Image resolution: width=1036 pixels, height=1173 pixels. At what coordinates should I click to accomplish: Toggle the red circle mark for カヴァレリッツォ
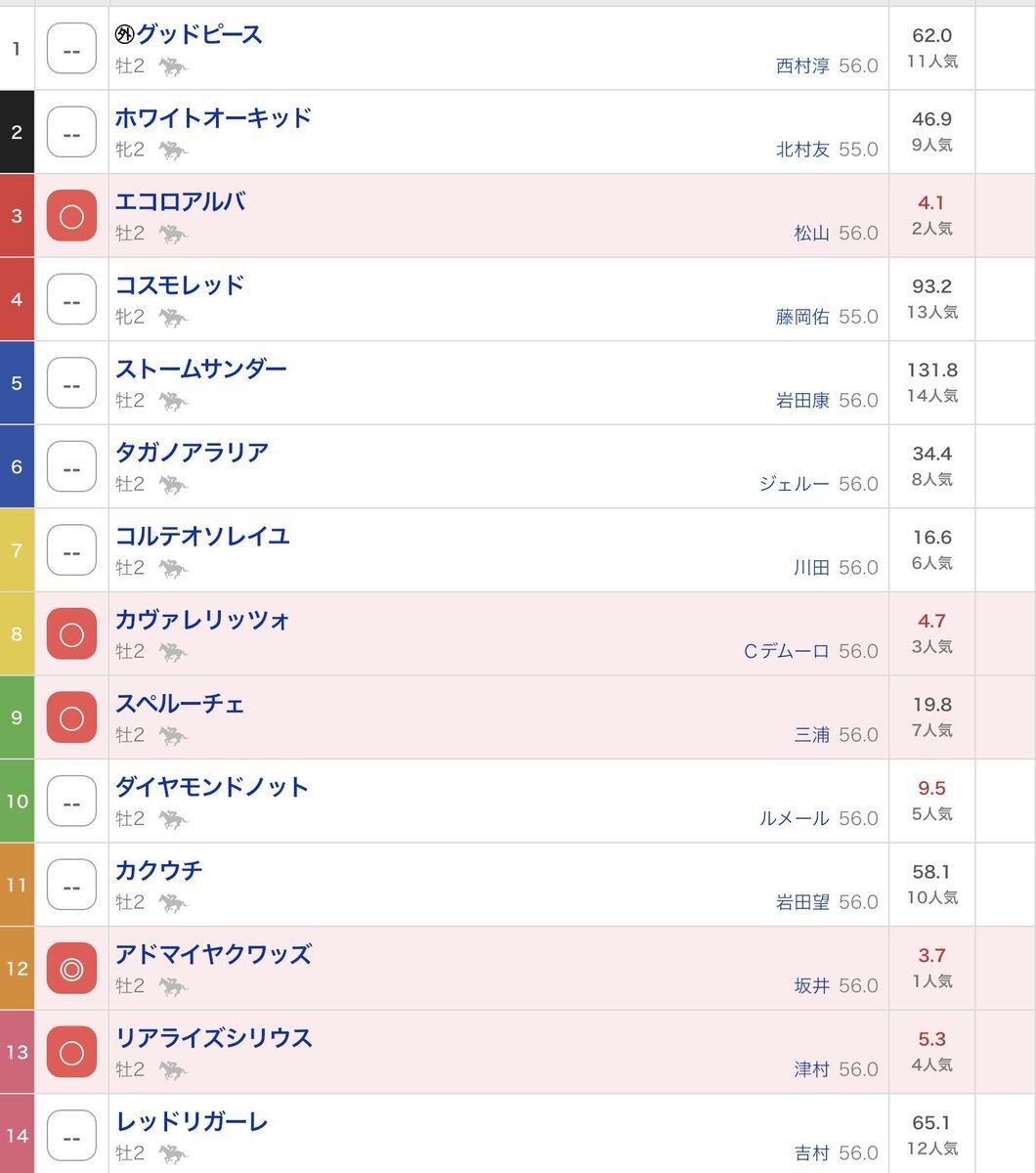(71, 634)
